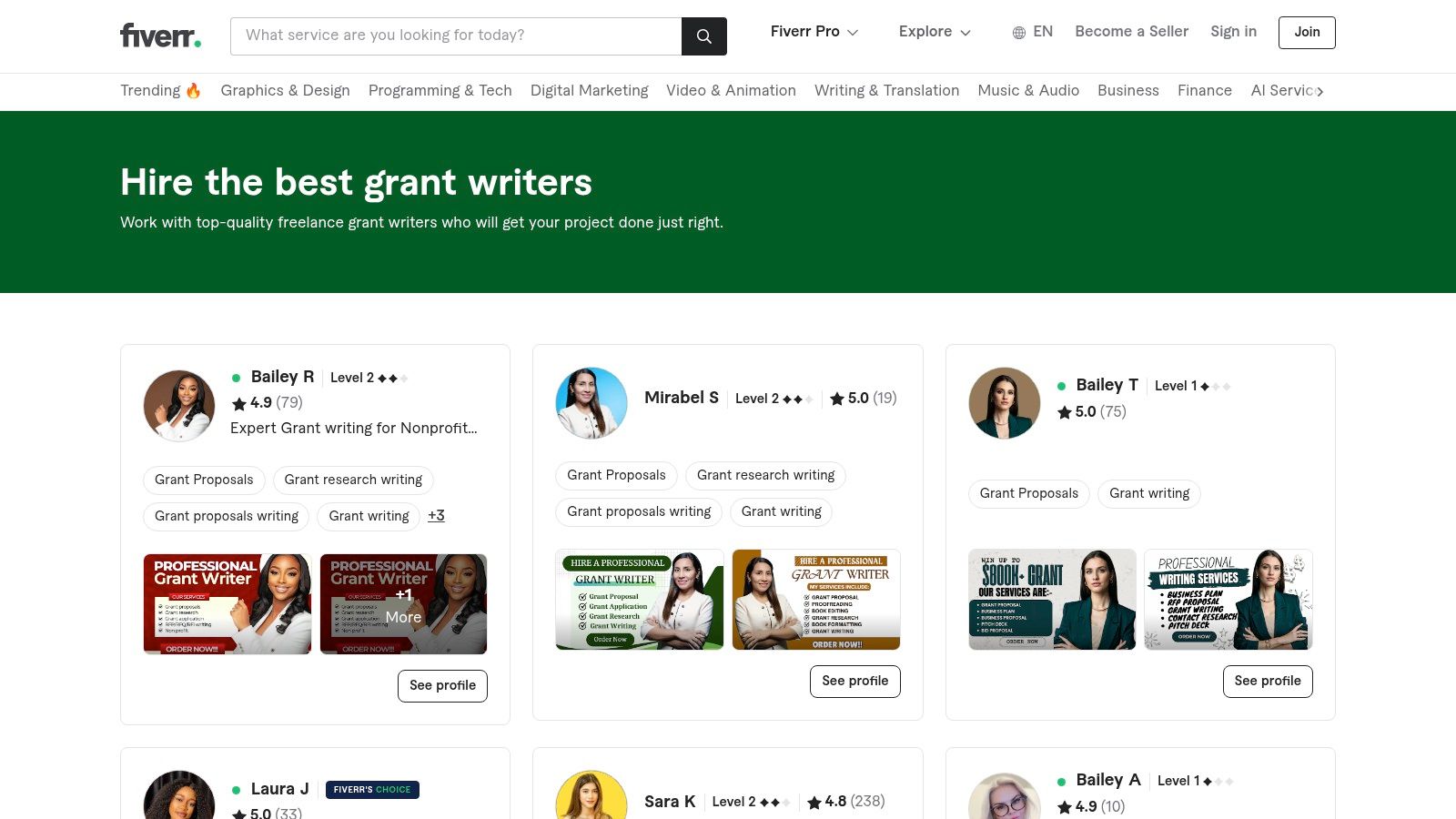This screenshot has height=819, width=1456.
Task: Open Graphics & Design category
Action: pyautogui.click(x=285, y=90)
